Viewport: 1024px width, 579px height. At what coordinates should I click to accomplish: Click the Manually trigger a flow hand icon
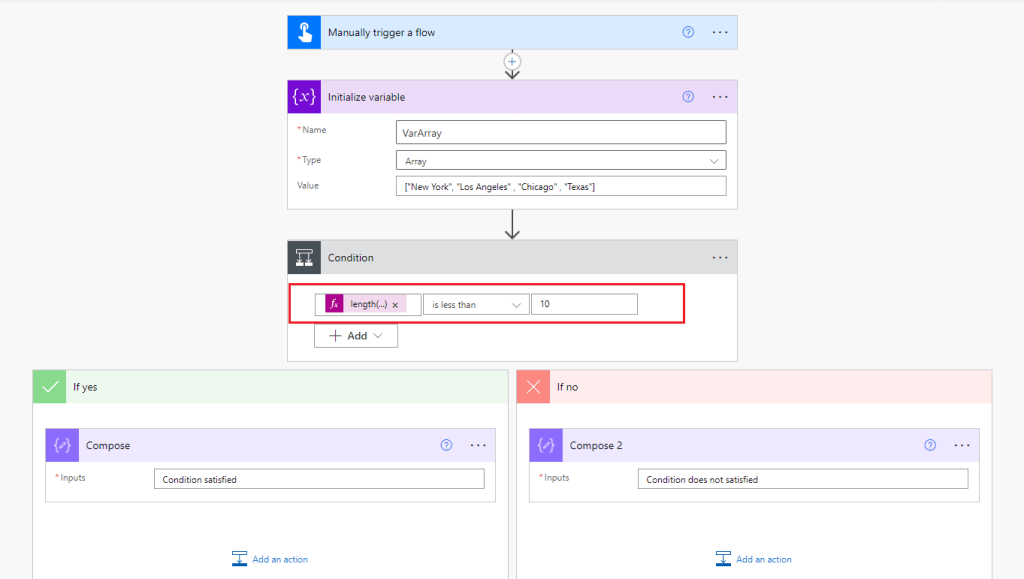point(304,33)
